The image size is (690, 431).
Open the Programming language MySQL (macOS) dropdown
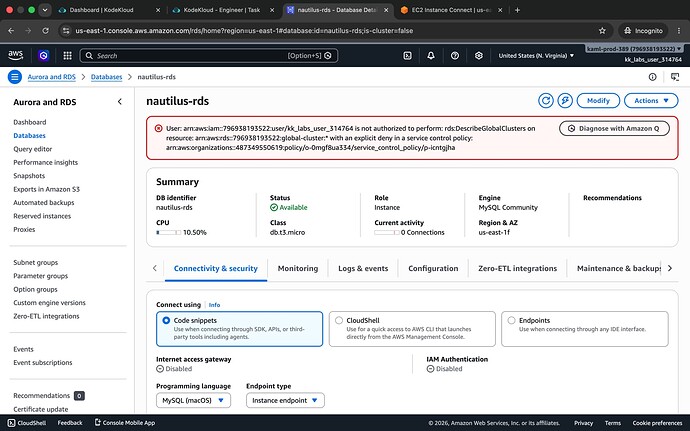pyautogui.click(x=193, y=400)
